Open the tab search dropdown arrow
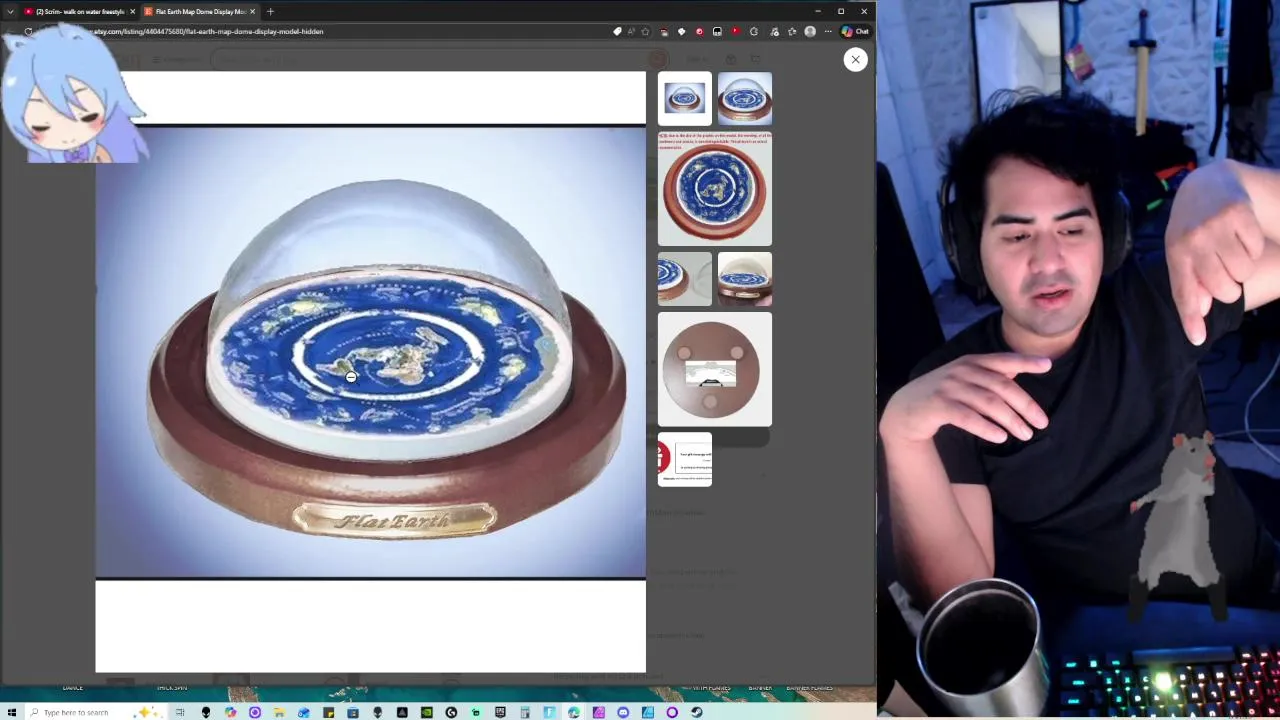1280x720 pixels. [10, 11]
